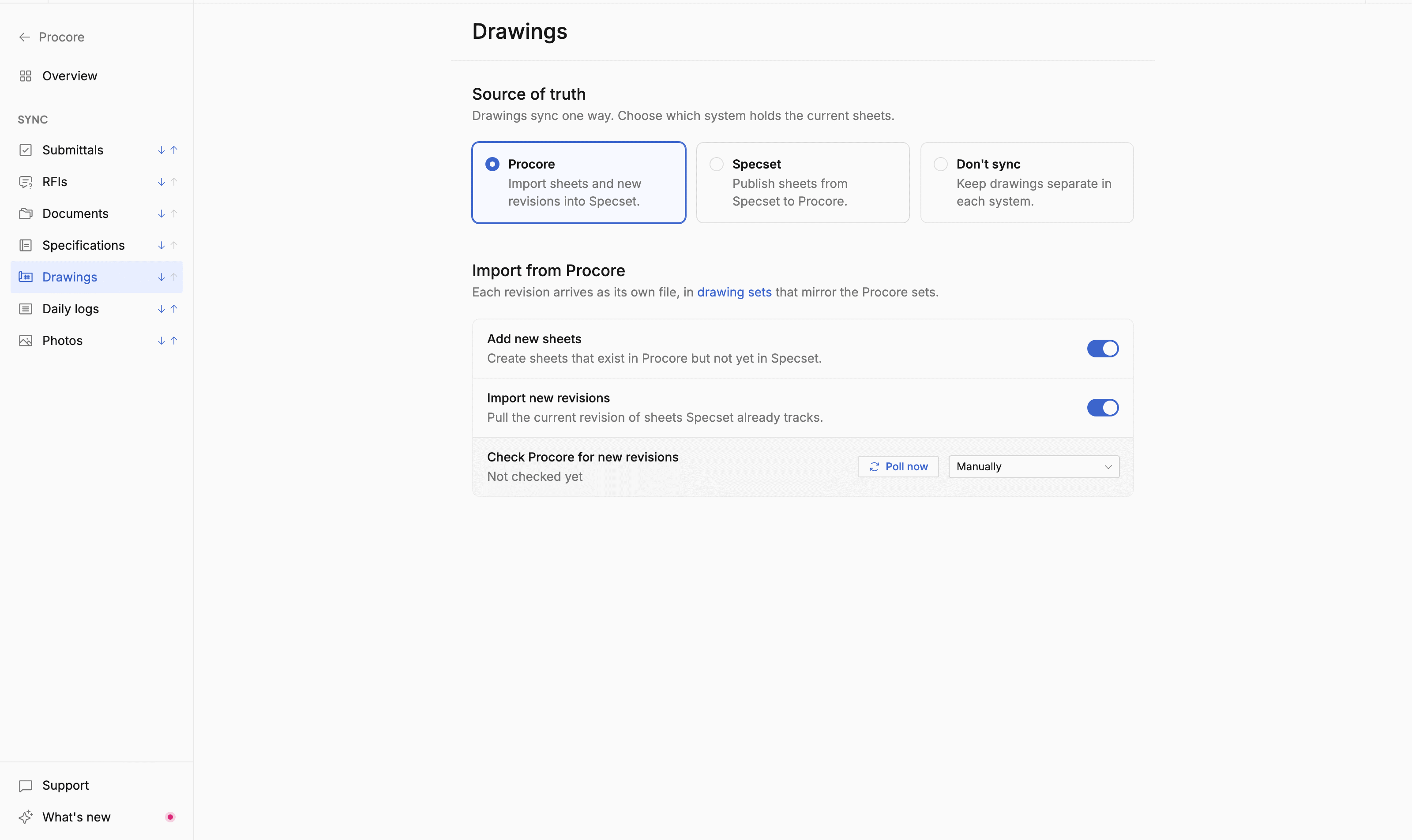Click the RFIs chat icon in sidebar

26,182
